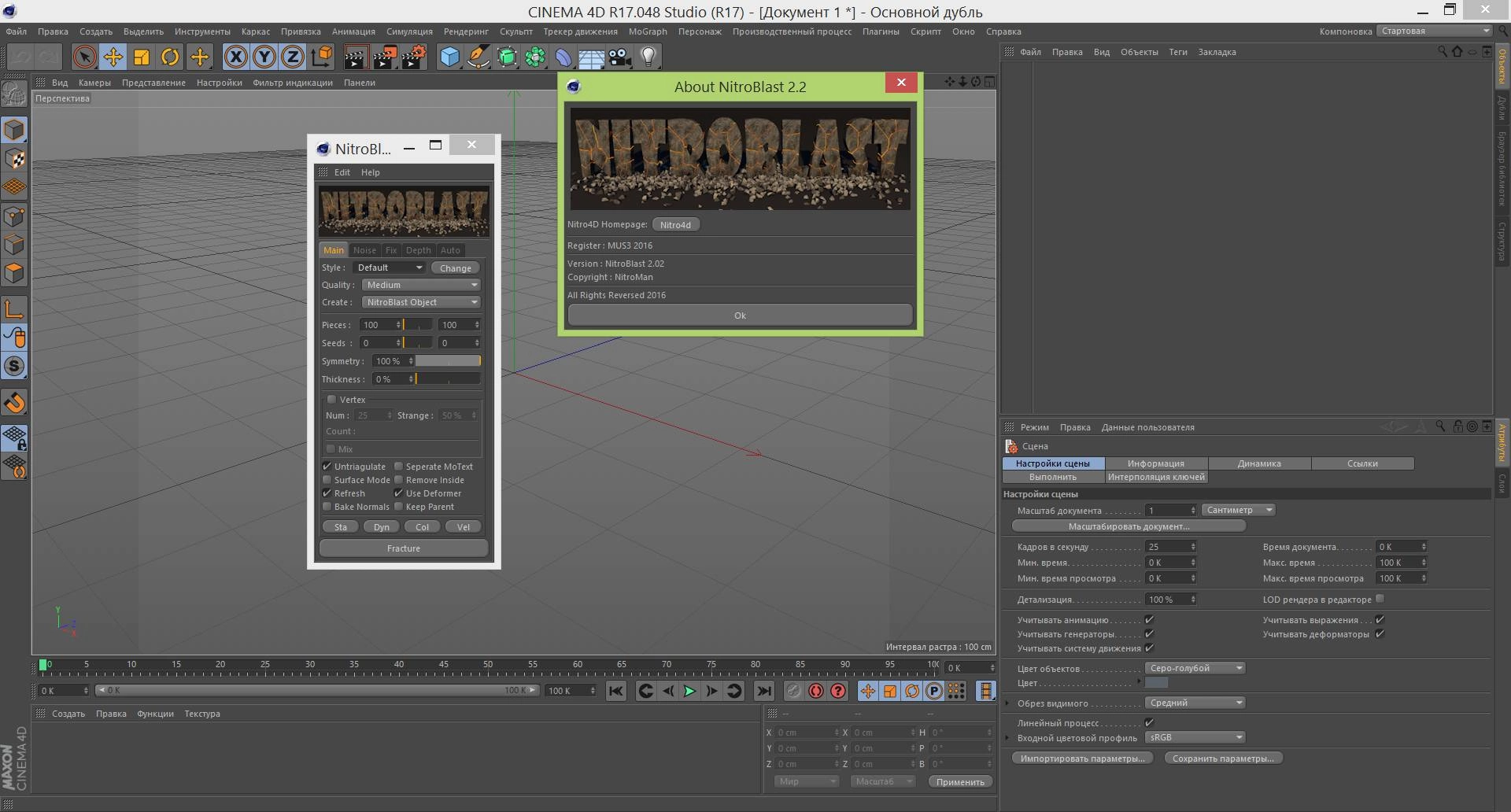Click the record keyframe button
Image resolution: width=1511 pixels, height=812 pixels.
pyautogui.click(x=793, y=691)
